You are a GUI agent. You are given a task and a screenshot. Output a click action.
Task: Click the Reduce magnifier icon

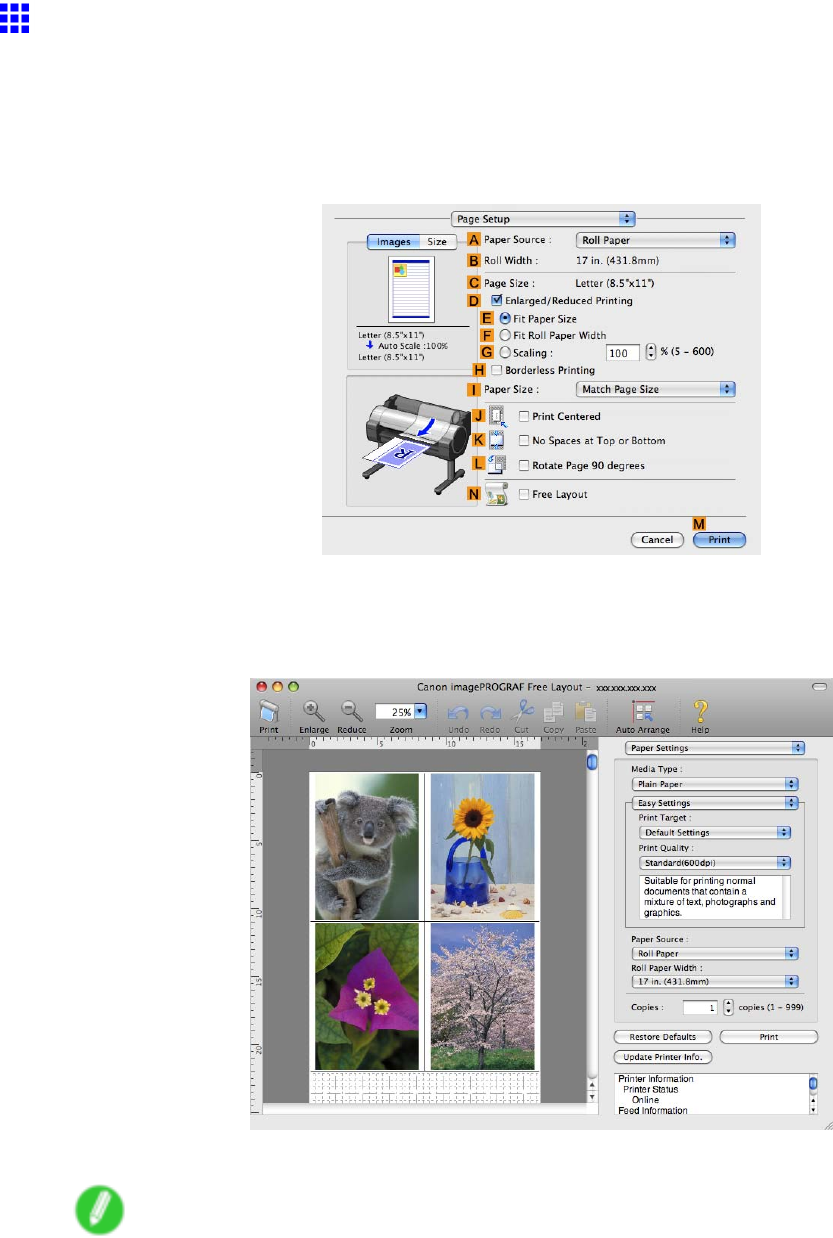coord(352,712)
